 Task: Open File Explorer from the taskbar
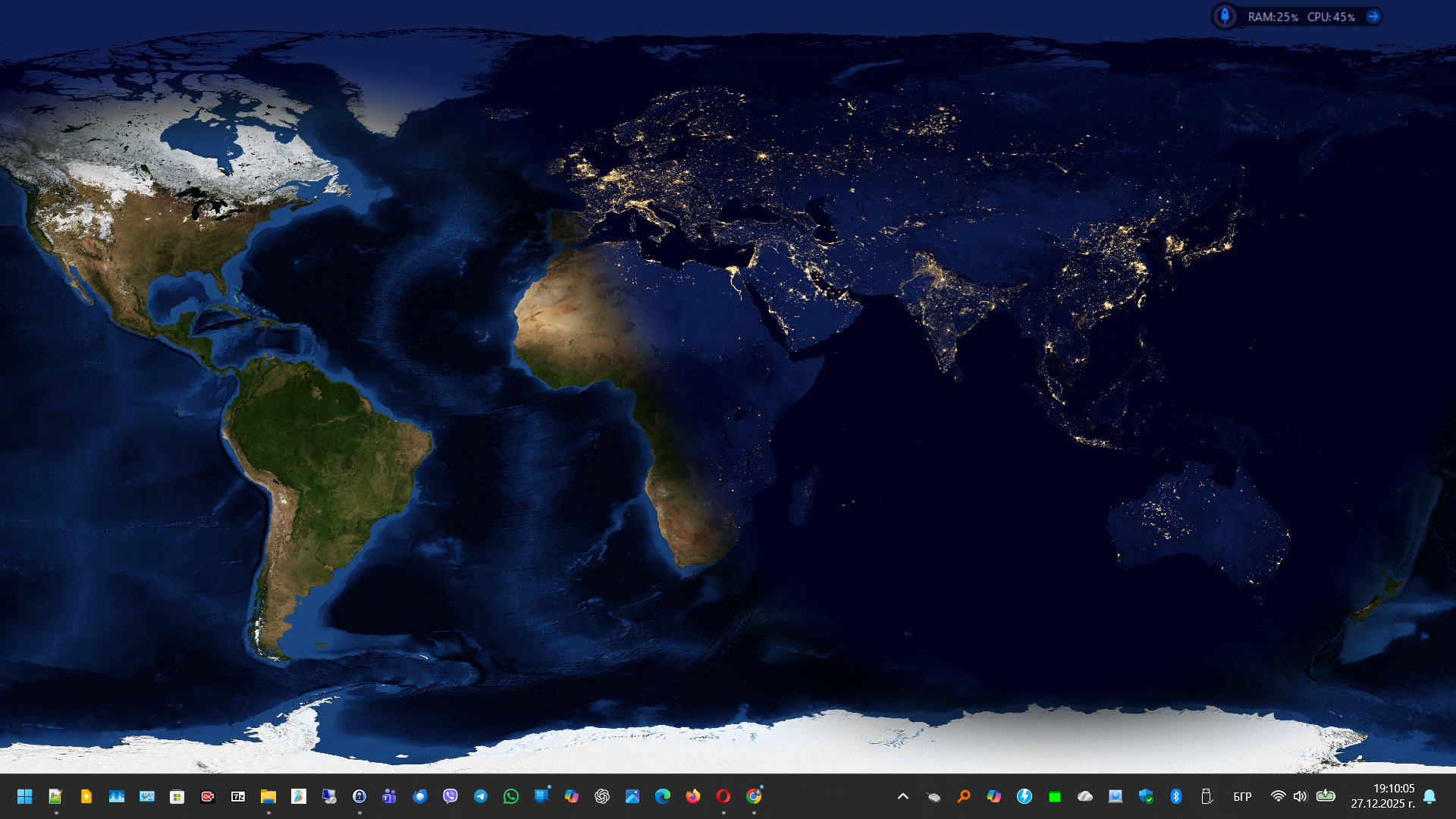[268, 796]
